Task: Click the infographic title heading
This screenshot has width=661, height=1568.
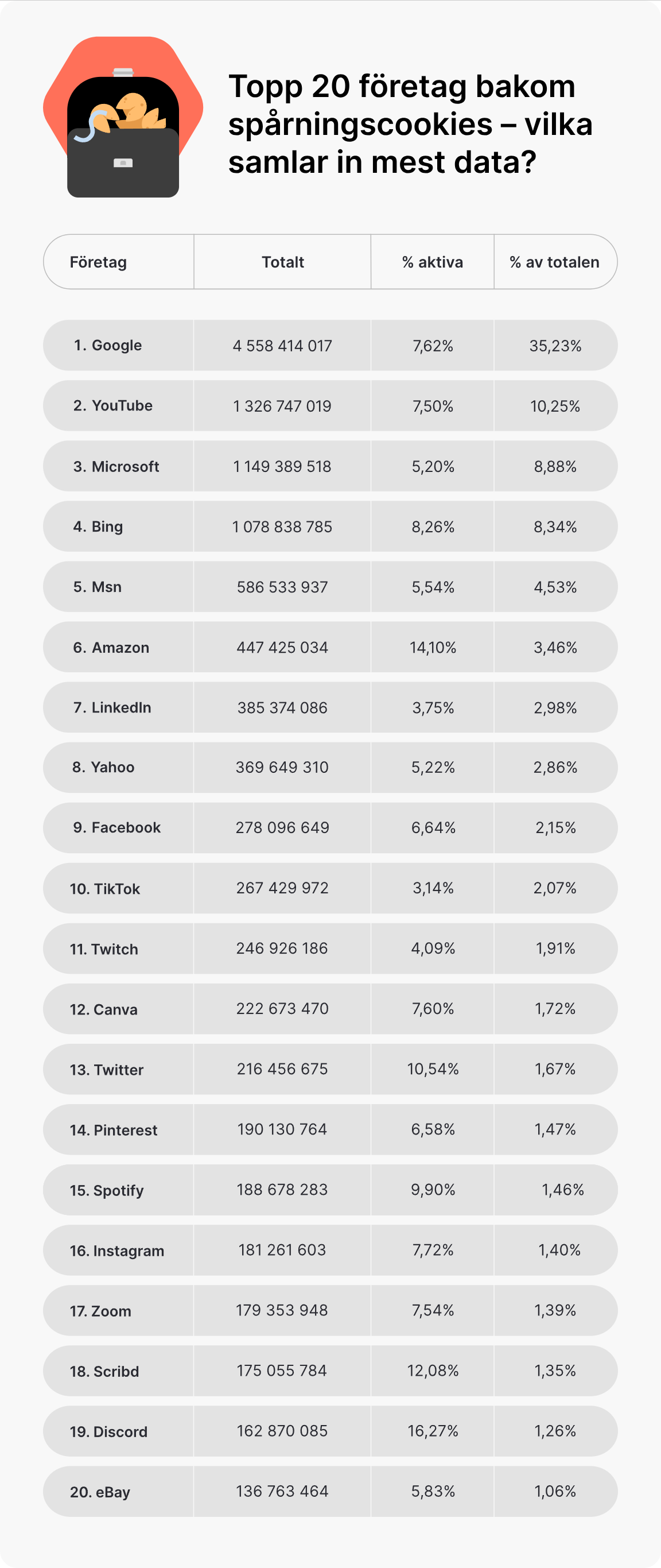Action: click(x=410, y=123)
